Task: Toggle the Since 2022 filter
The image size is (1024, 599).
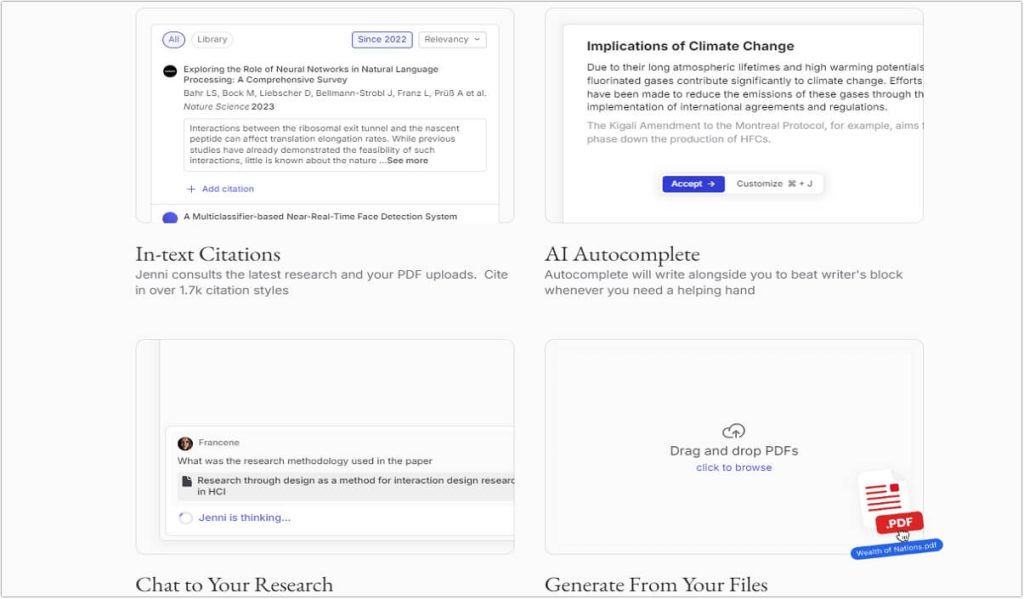Action: (x=382, y=40)
